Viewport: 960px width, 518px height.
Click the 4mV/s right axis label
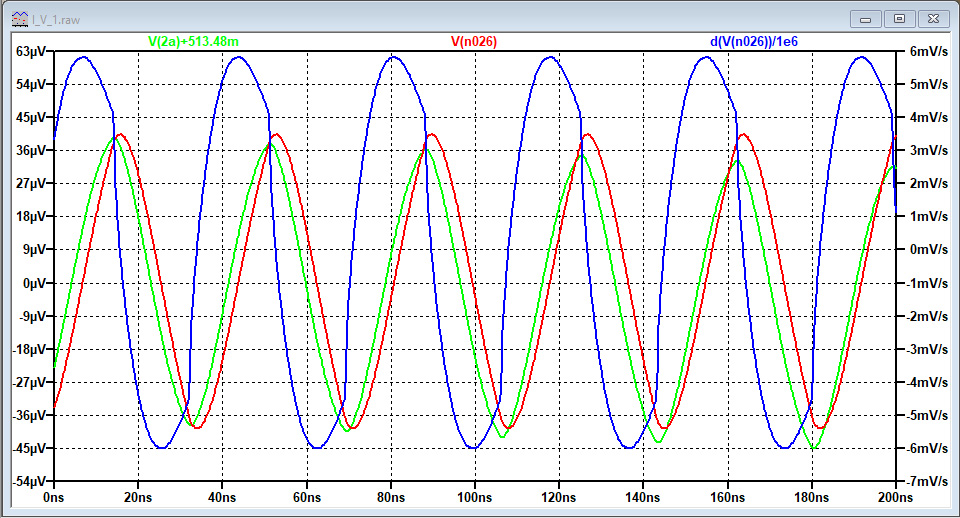pyautogui.click(x=929, y=118)
